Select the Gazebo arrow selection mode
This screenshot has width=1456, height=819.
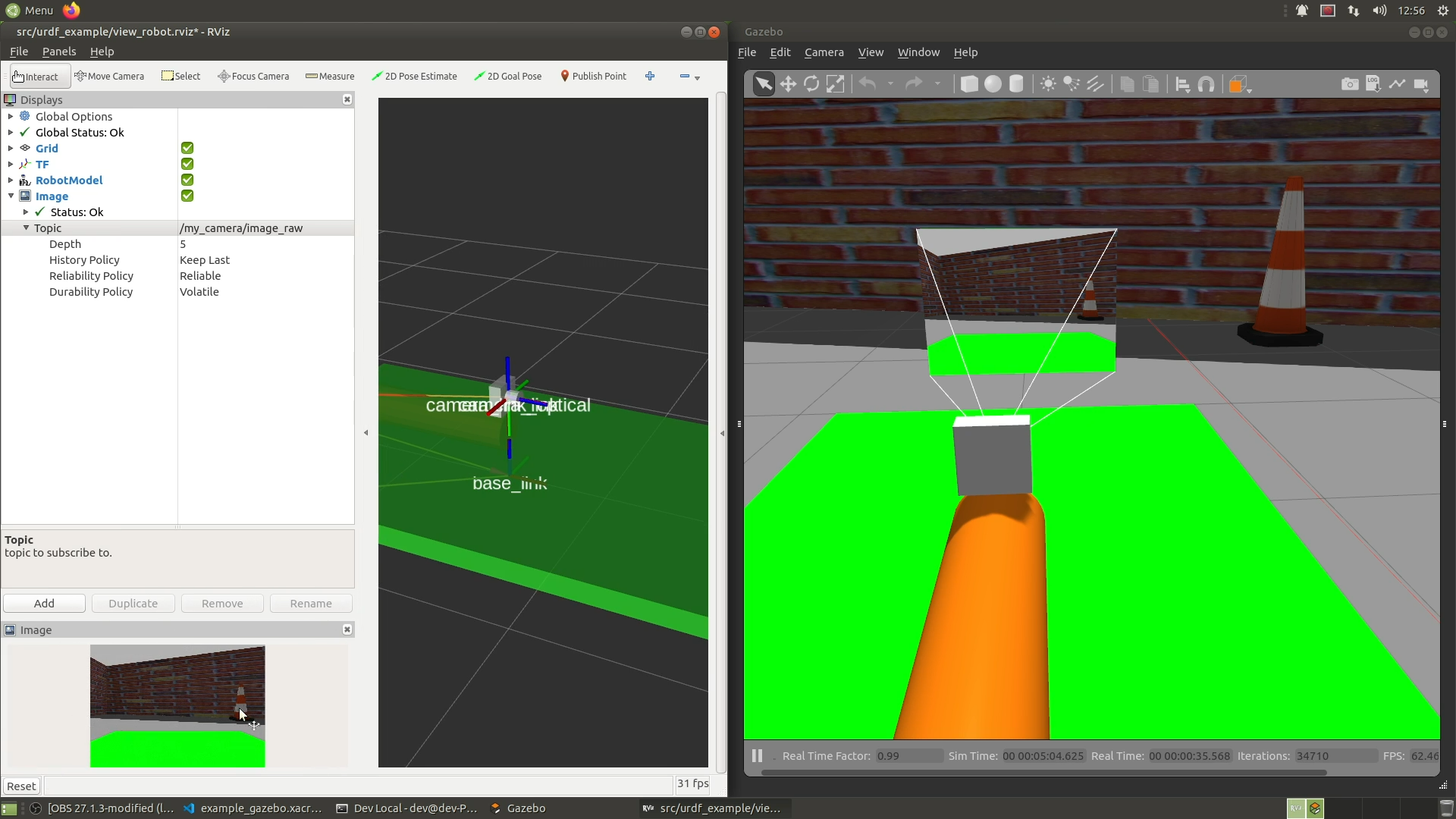click(x=764, y=84)
